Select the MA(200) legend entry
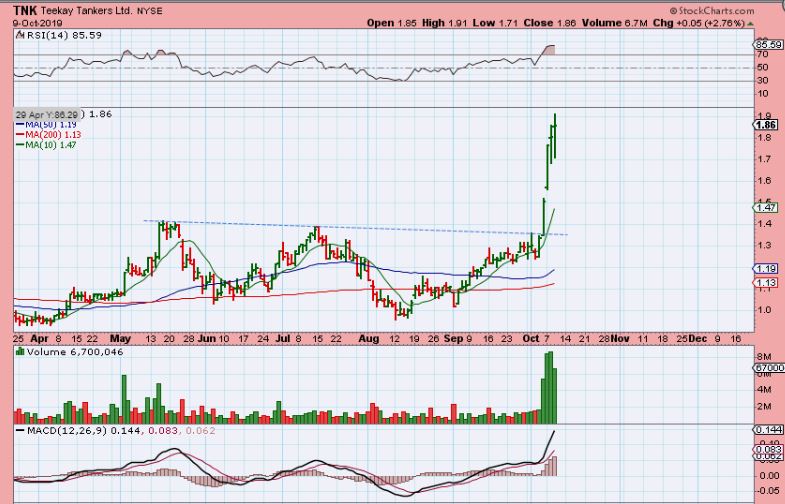 pos(46,135)
